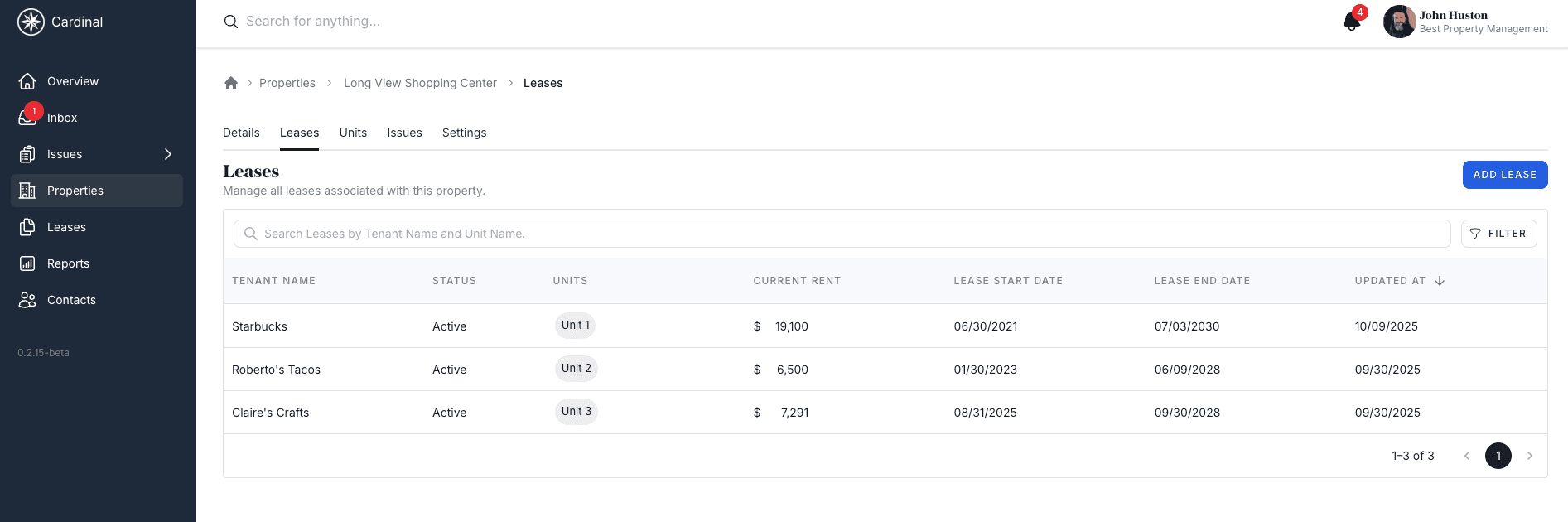This screenshot has width=1568, height=522.
Task: Open Inbox icon with red badge
Action: pyautogui.click(x=27, y=118)
